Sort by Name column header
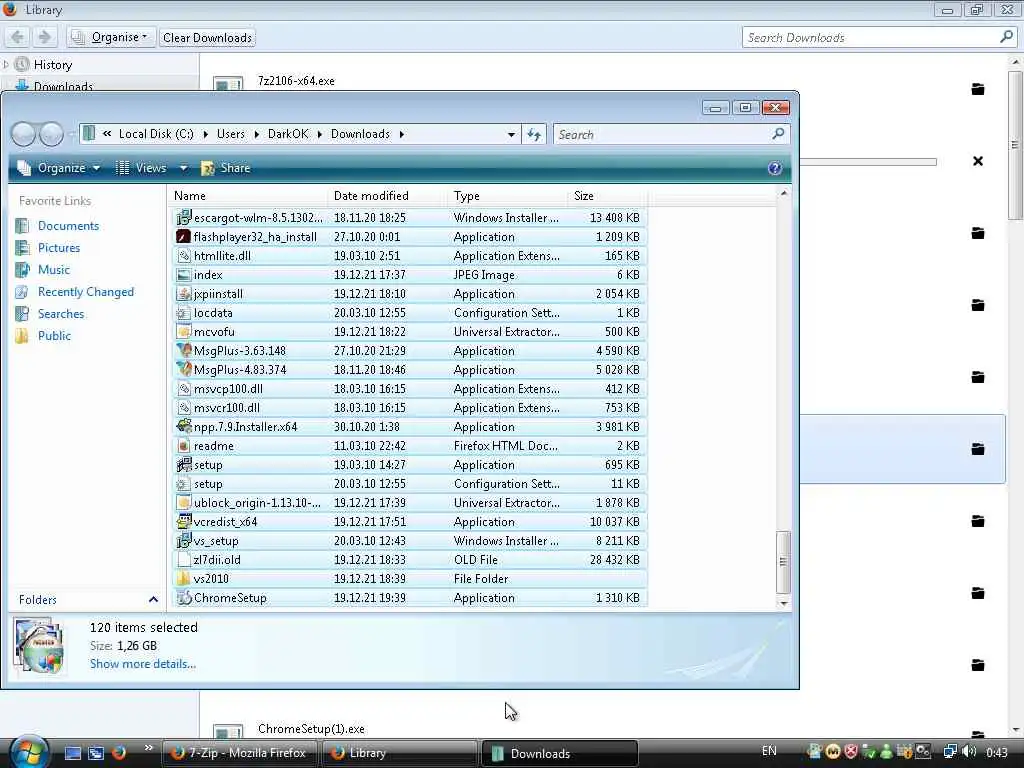The width and height of the screenshot is (1024, 768). 248,196
